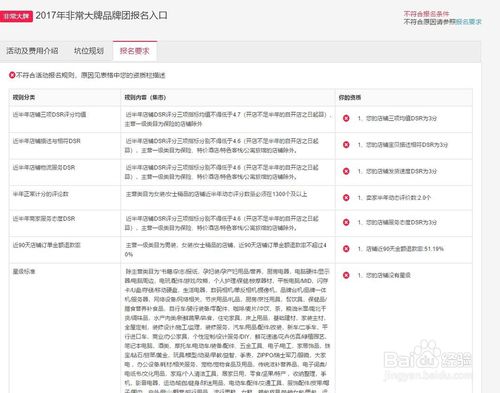Click red X icon for 宝贝描述相符DSR row
The width and height of the screenshot is (500, 393).
pyautogui.click(x=346, y=145)
